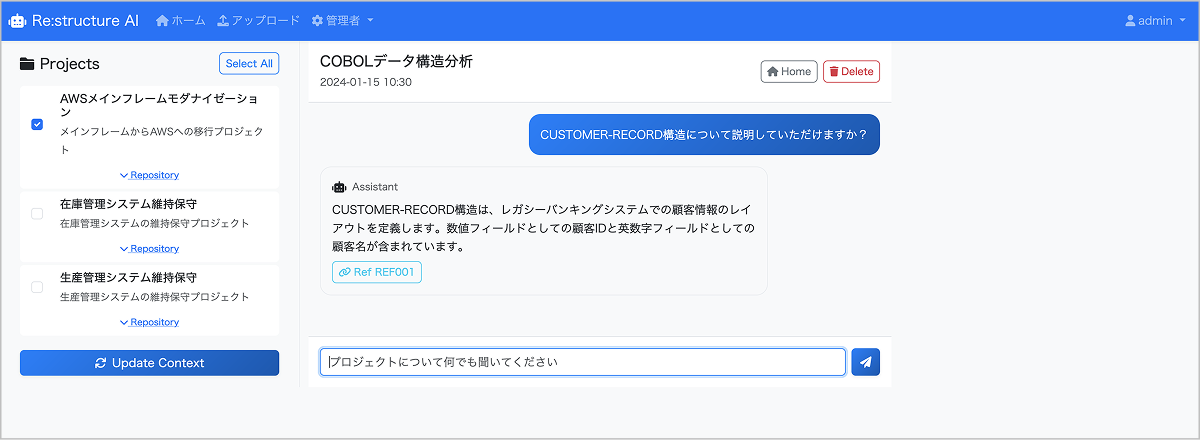This screenshot has height=440, width=1200.
Task: Click the user message about CUSTOMER-RECORD構造
Action: (x=704, y=134)
